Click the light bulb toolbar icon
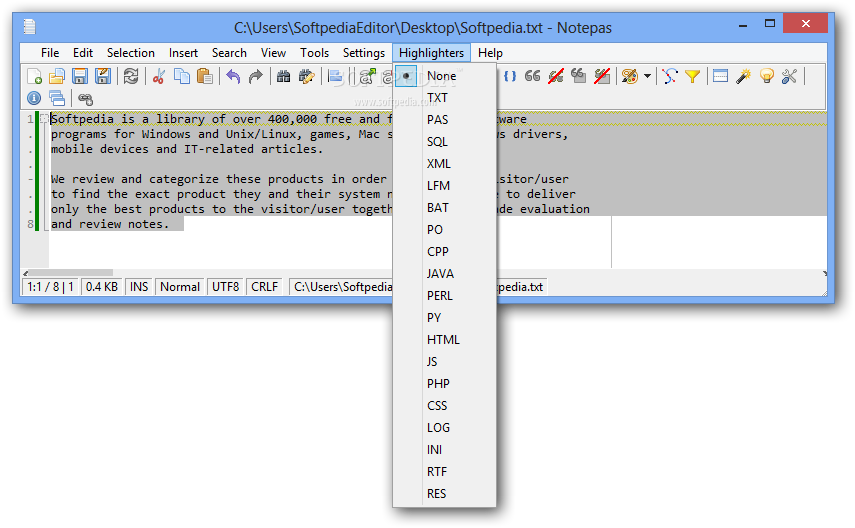The height and width of the screenshot is (528, 855). (x=767, y=76)
